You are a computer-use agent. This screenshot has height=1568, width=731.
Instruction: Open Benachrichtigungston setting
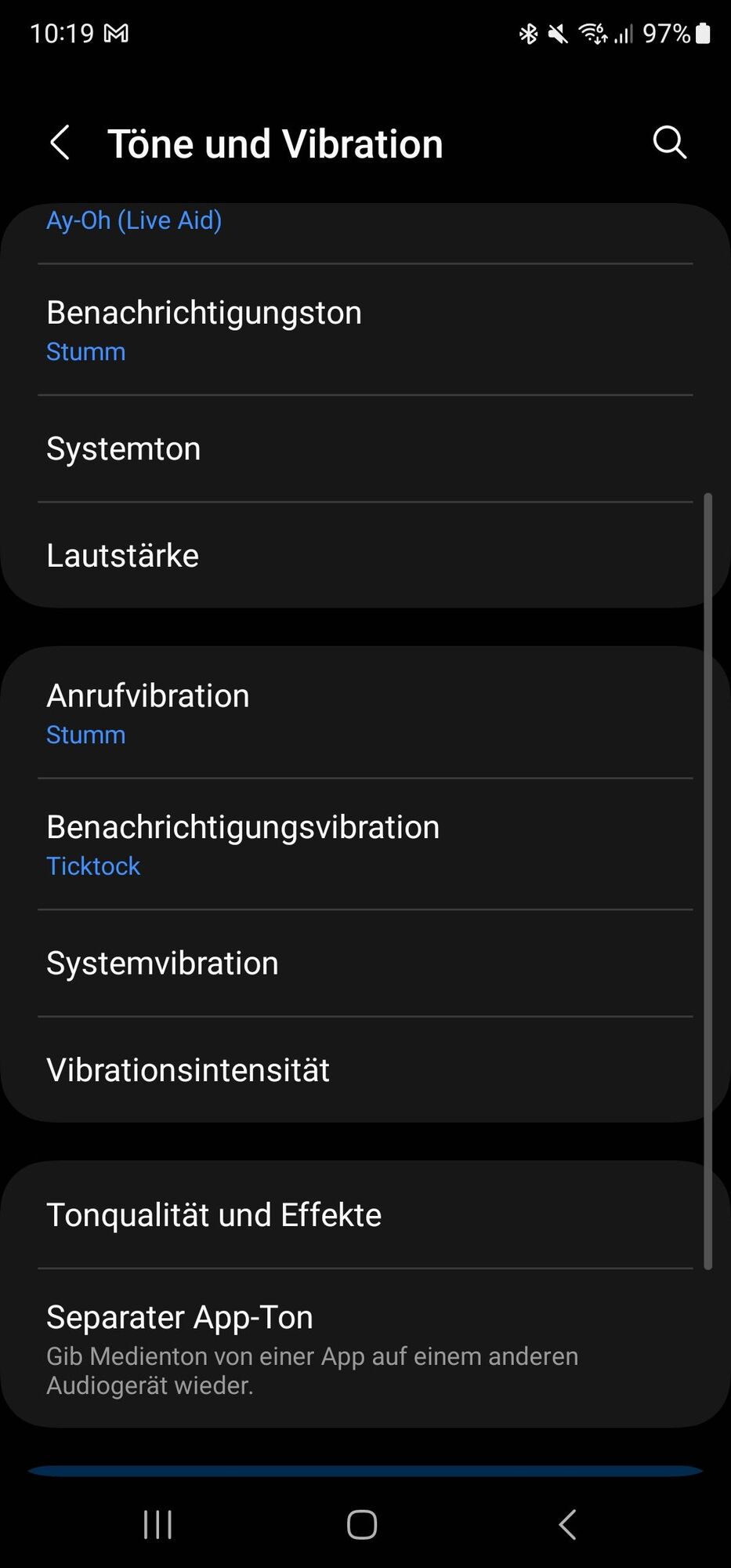[x=365, y=330]
